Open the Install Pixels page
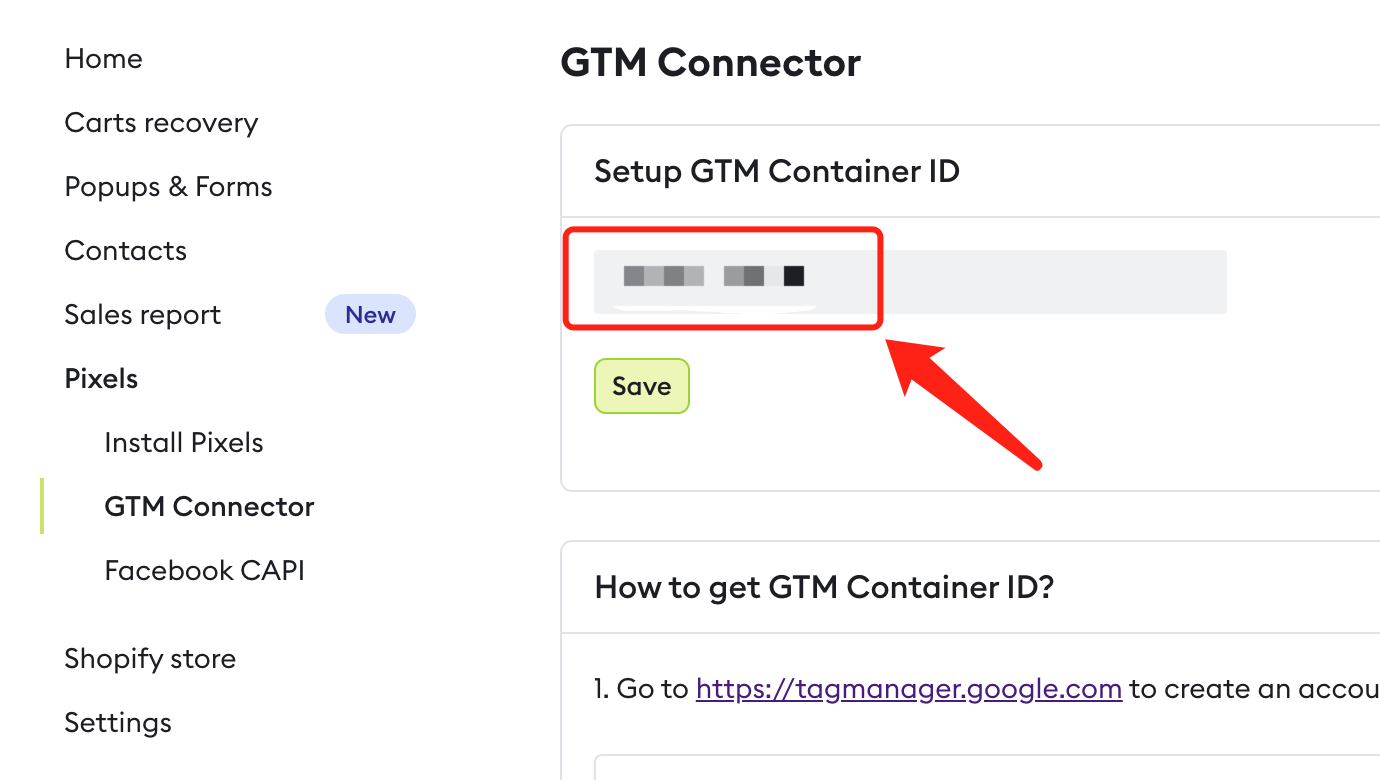The width and height of the screenshot is (1380, 780). coord(183,442)
